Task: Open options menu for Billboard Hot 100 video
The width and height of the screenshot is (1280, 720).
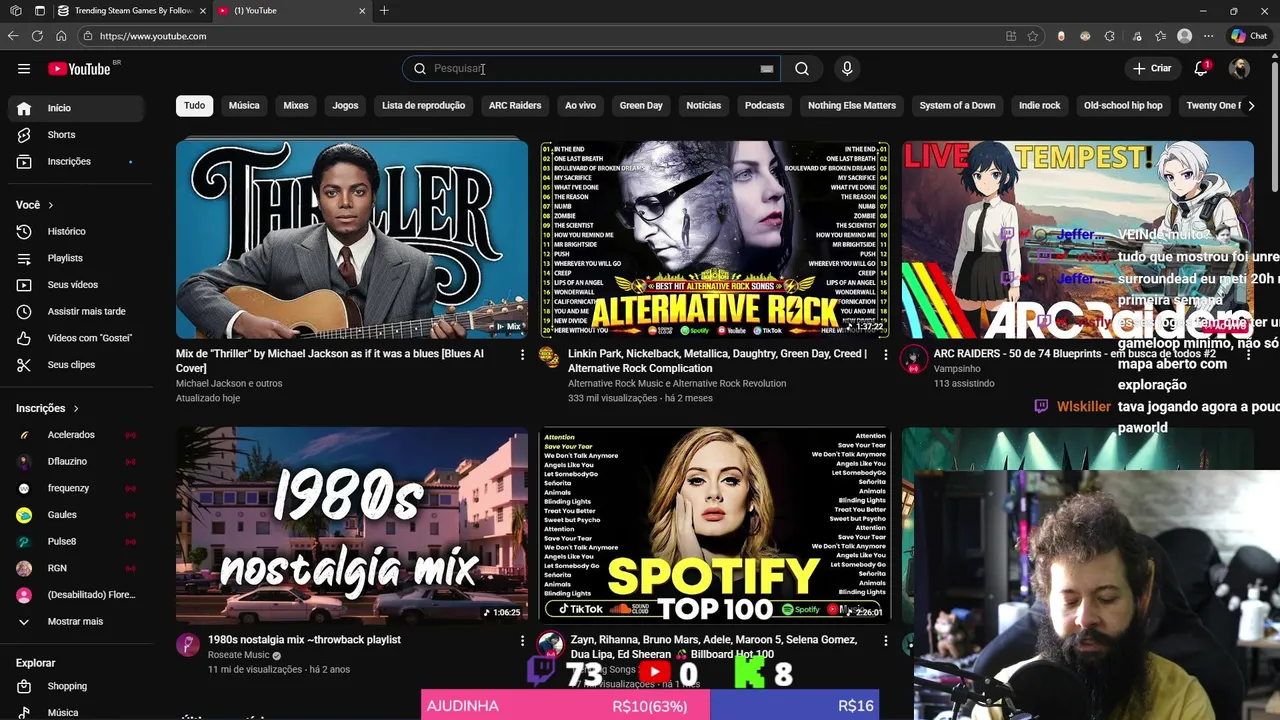Action: (x=885, y=641)
